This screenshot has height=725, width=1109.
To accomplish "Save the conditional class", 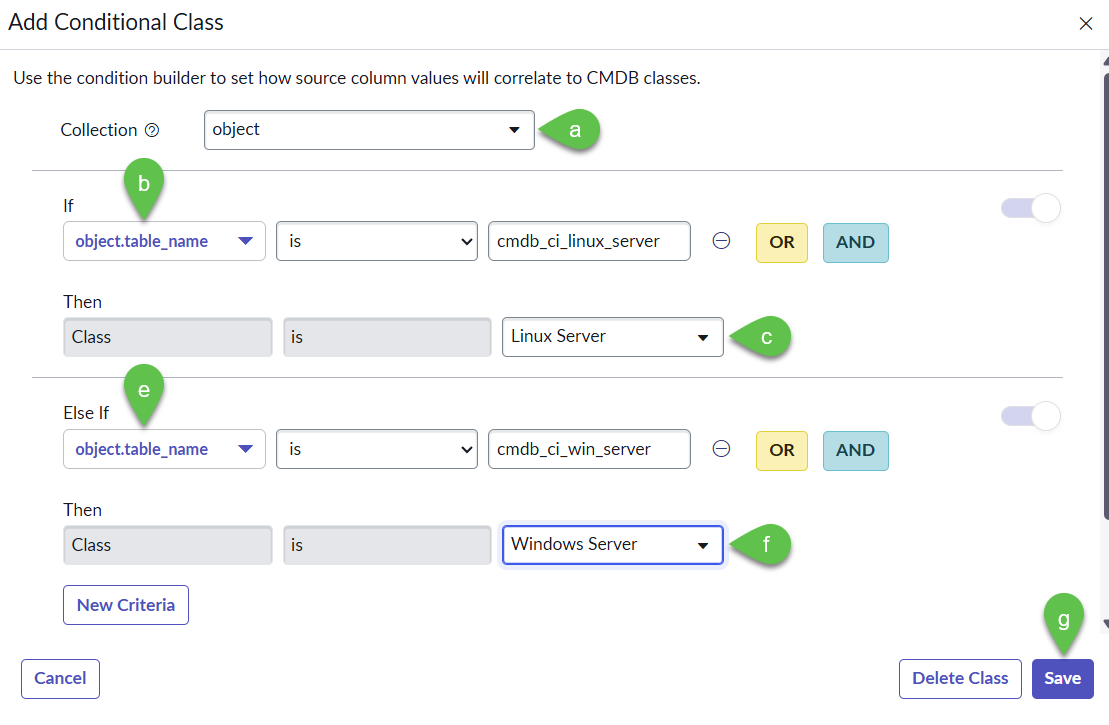I will click(x=1062, y=678).
